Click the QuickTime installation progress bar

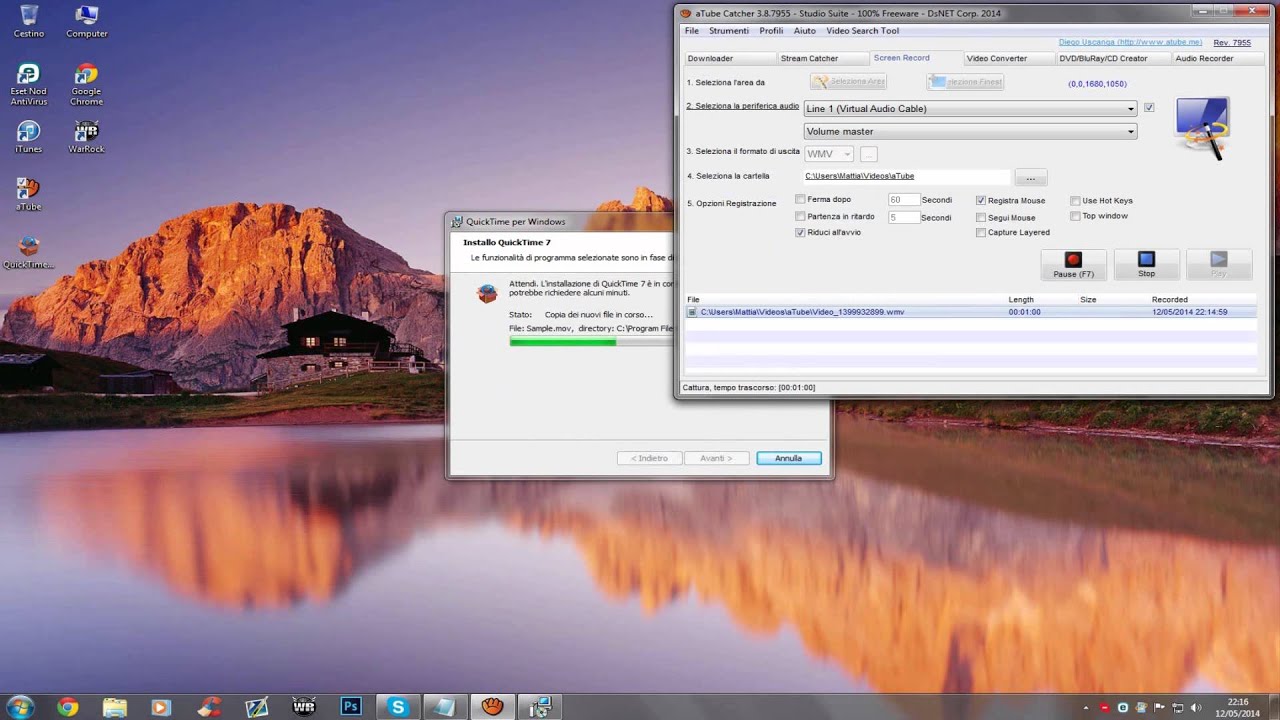coord(591,341)
